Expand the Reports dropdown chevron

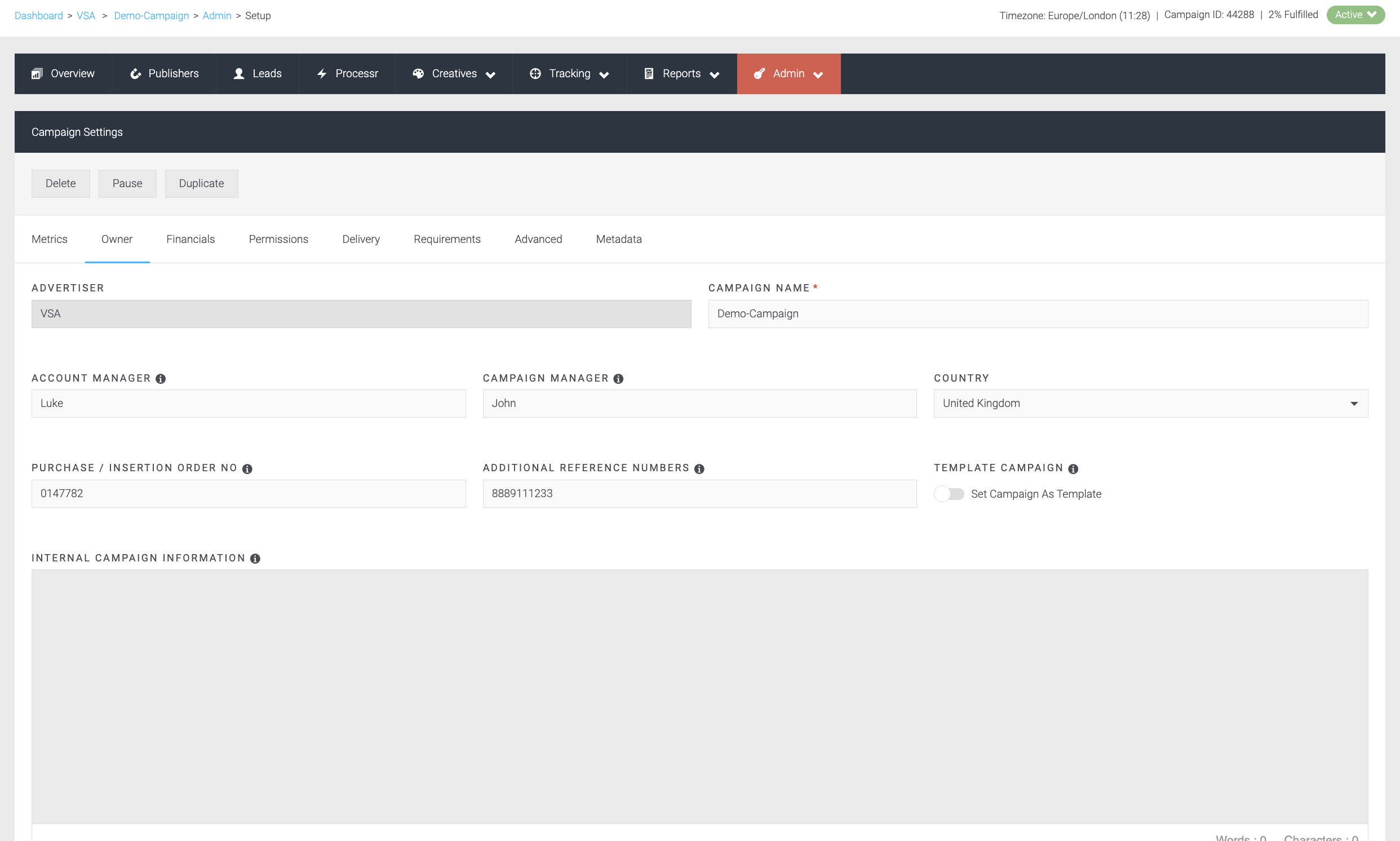[x=715, y=75]
